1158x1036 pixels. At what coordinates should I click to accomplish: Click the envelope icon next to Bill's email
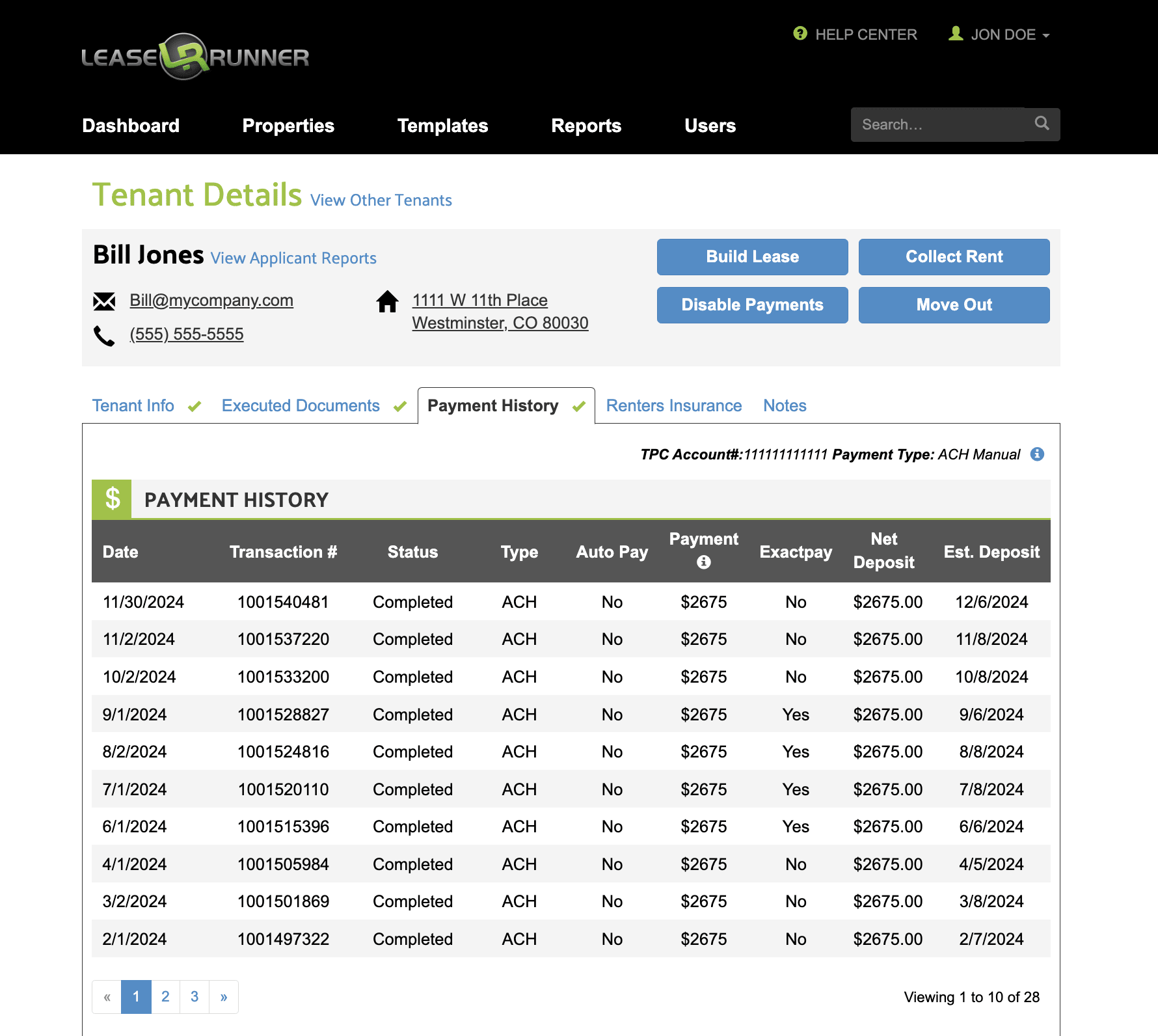click(x=104, y=300)
